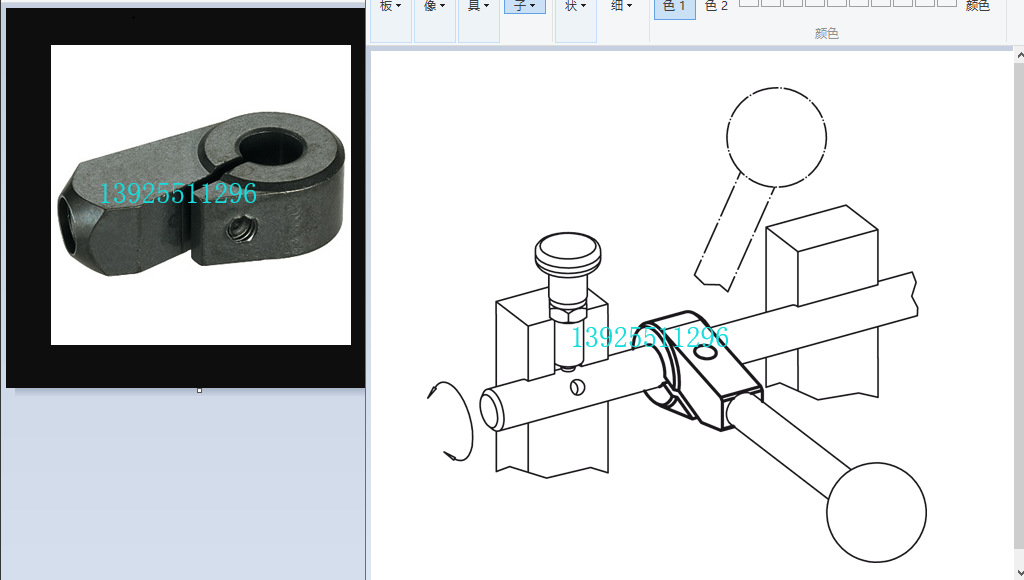This screenshot has width=1024, height=580.
Task: Open the clipboard (板) dropdown
Action: pos(390,6)
